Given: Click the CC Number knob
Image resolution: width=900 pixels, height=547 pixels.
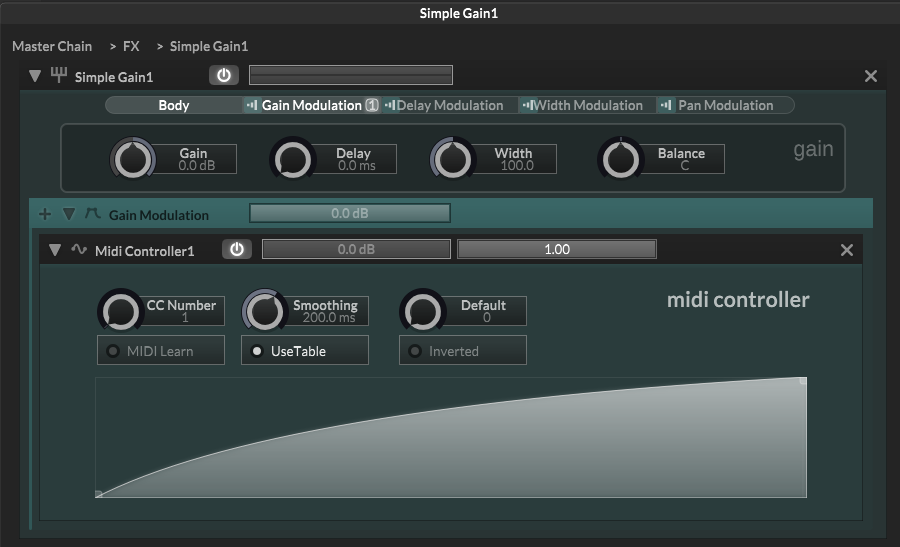Looking at the screenshot, I should (x=119, y=311).
